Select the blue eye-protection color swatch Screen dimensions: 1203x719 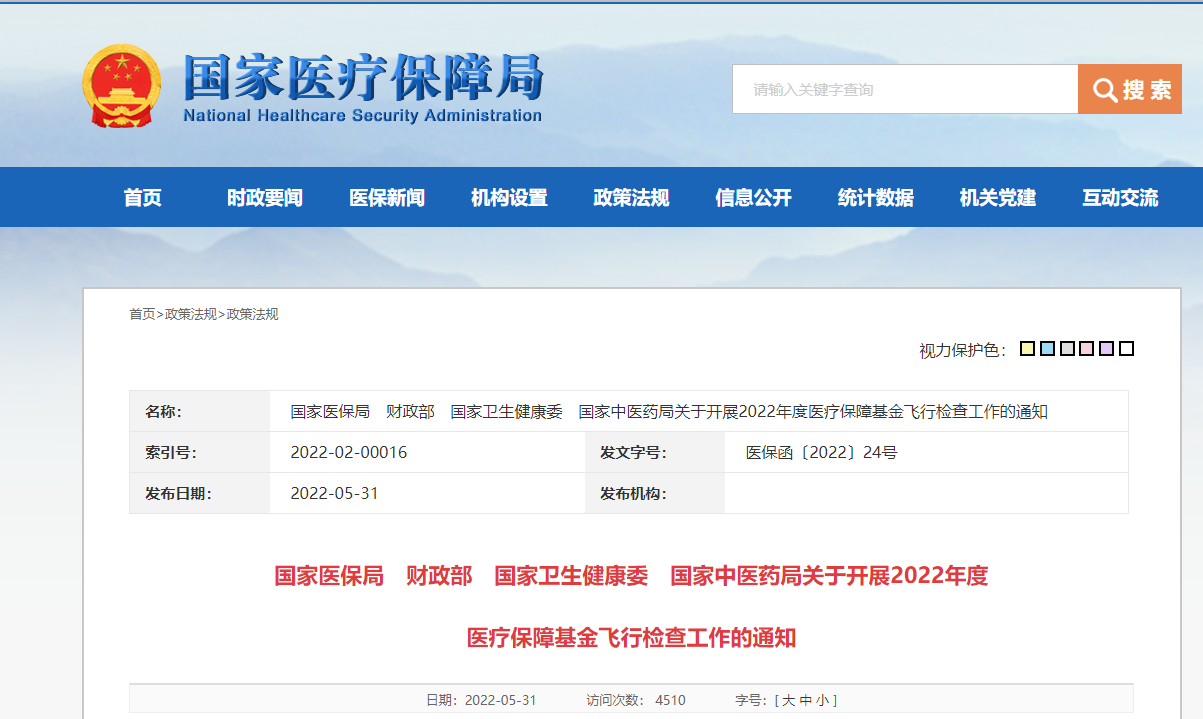(x=1047, y=349)
